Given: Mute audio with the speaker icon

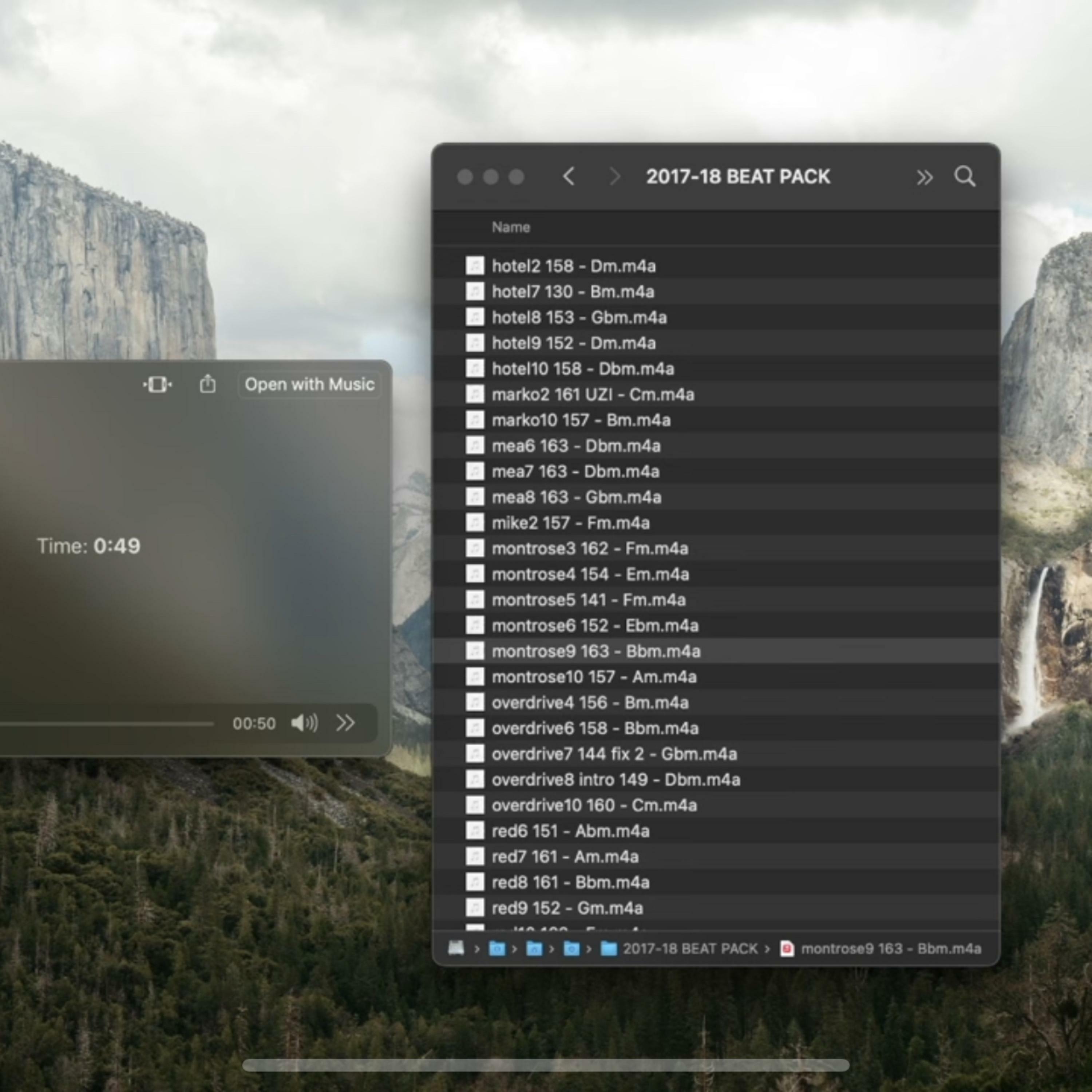Looking at the screenshot, I should tap(304, 722).
